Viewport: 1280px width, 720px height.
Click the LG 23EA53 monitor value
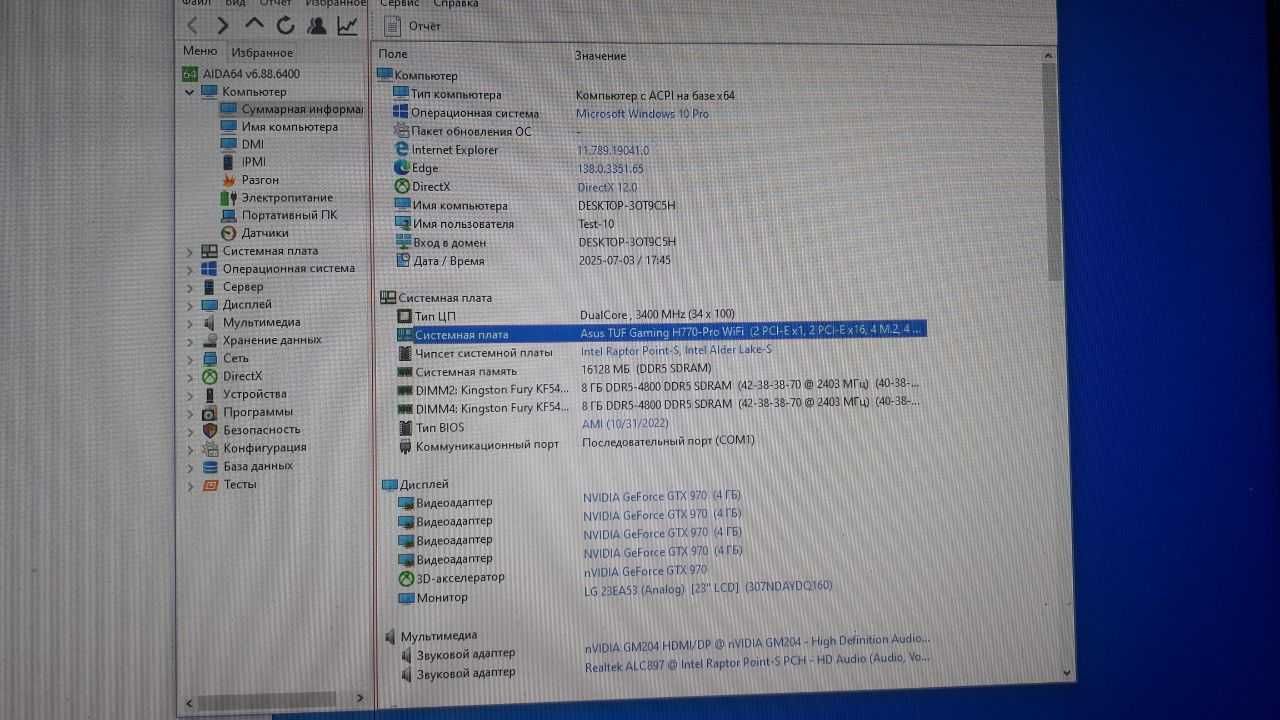(707, 588)
